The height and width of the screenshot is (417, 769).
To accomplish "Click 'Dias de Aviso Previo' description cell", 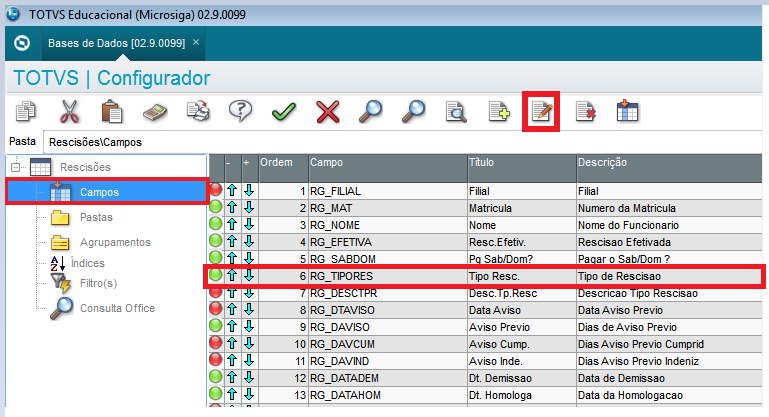I will (669, 327).
